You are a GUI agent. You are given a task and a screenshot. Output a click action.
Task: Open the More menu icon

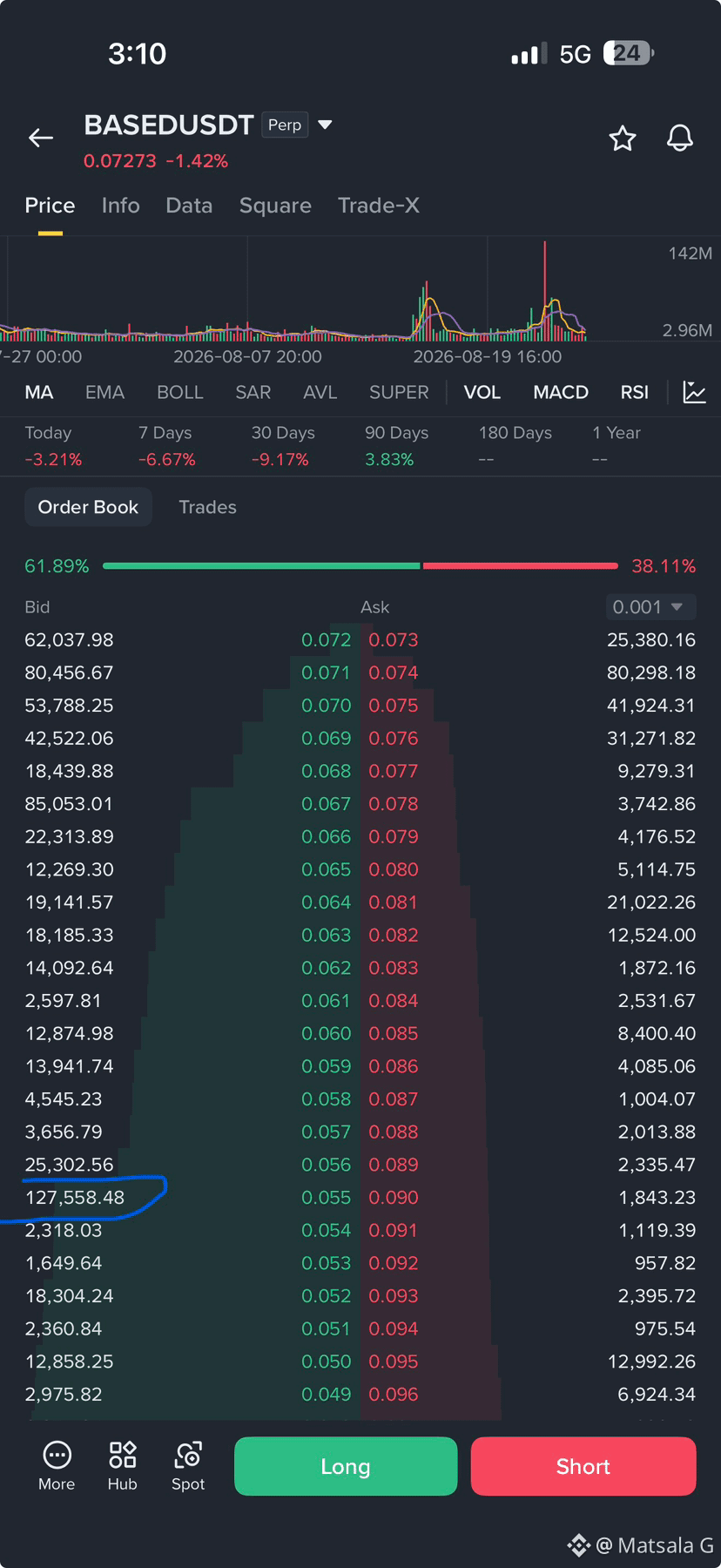pyautogui.click(x=57, y=1466)
